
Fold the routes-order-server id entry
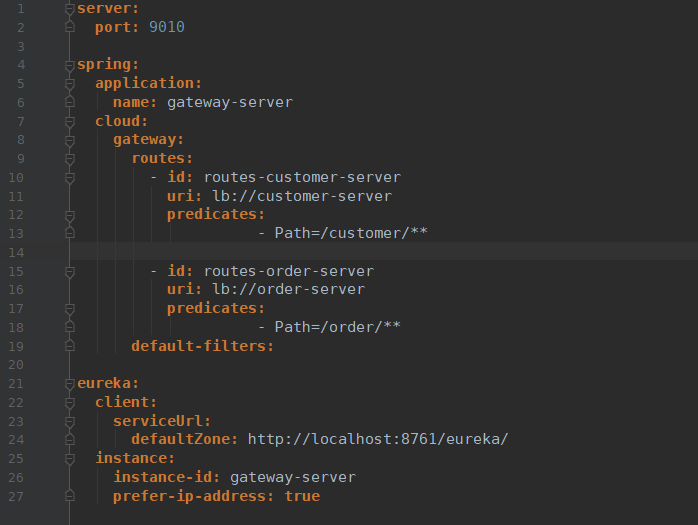pyautogui.click(x=69, y=272)
